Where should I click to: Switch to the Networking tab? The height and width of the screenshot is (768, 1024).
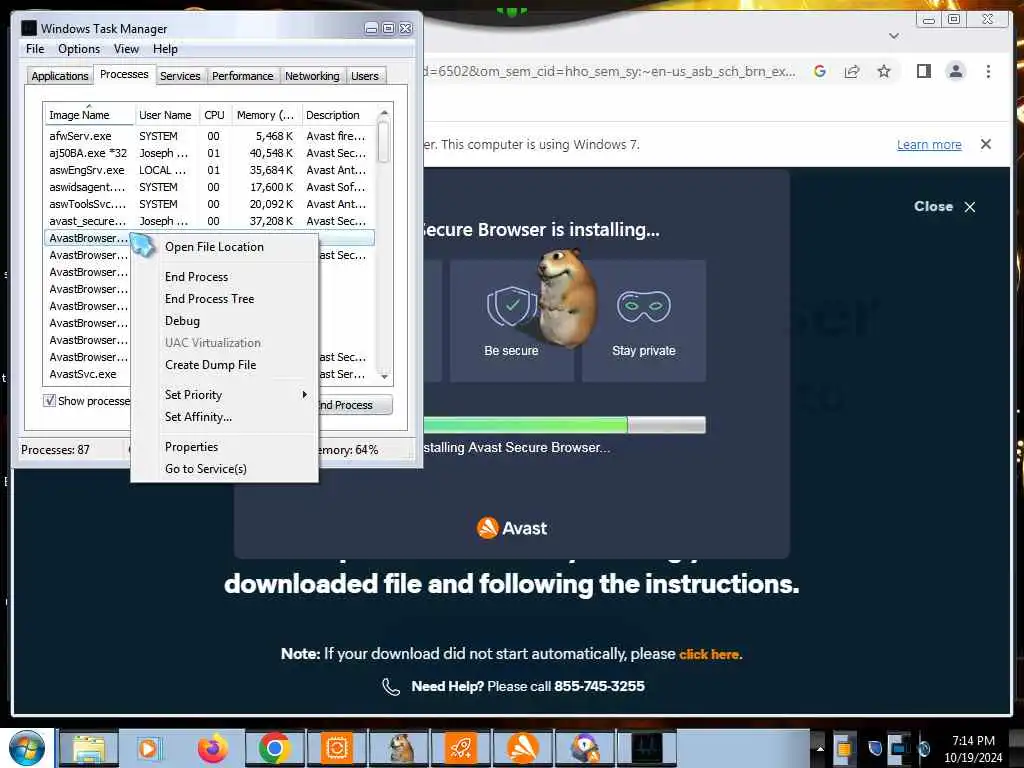(x=312, y=76)
